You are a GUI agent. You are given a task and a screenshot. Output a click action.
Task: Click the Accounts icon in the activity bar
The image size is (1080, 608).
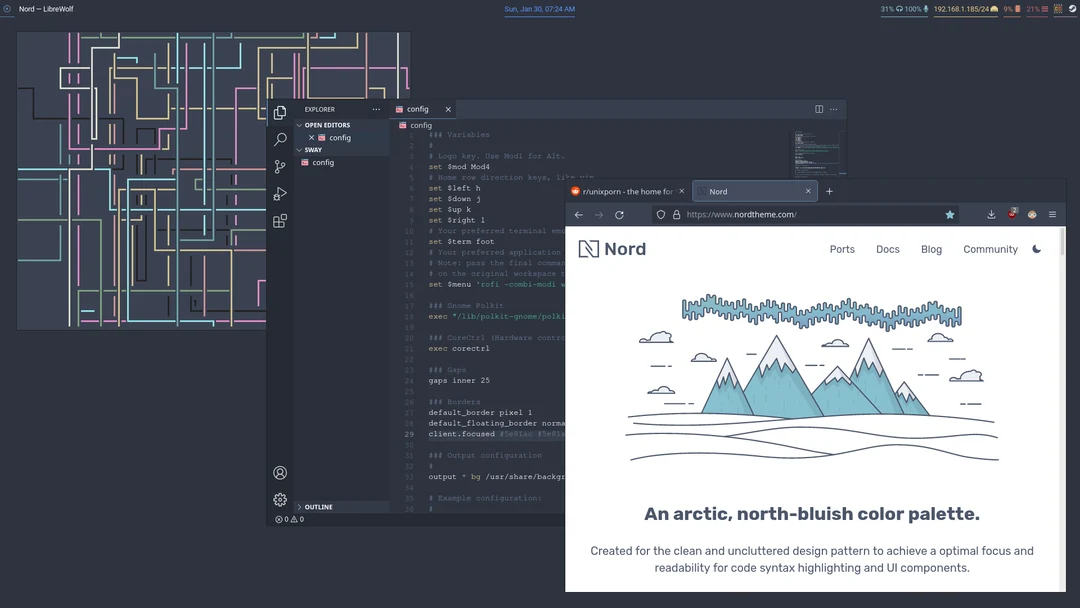click(x=280, y=473)
